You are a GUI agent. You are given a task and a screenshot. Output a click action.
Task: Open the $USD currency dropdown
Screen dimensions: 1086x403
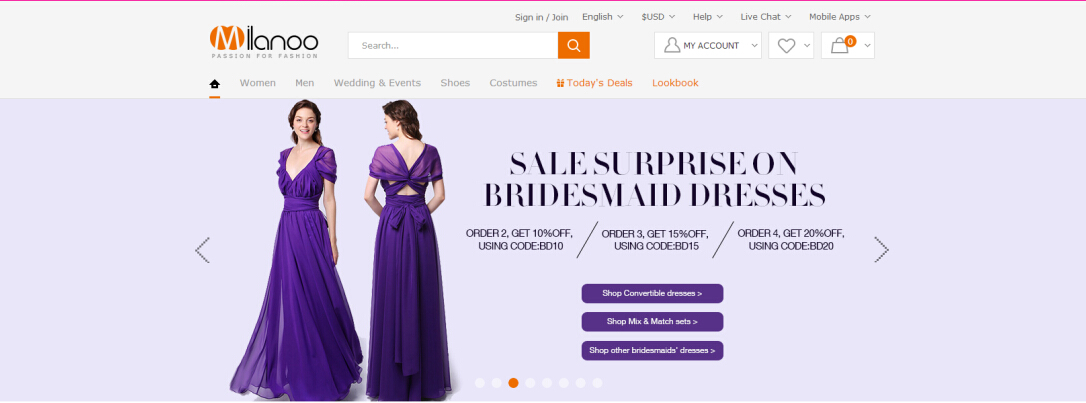(x=658, y=16)
